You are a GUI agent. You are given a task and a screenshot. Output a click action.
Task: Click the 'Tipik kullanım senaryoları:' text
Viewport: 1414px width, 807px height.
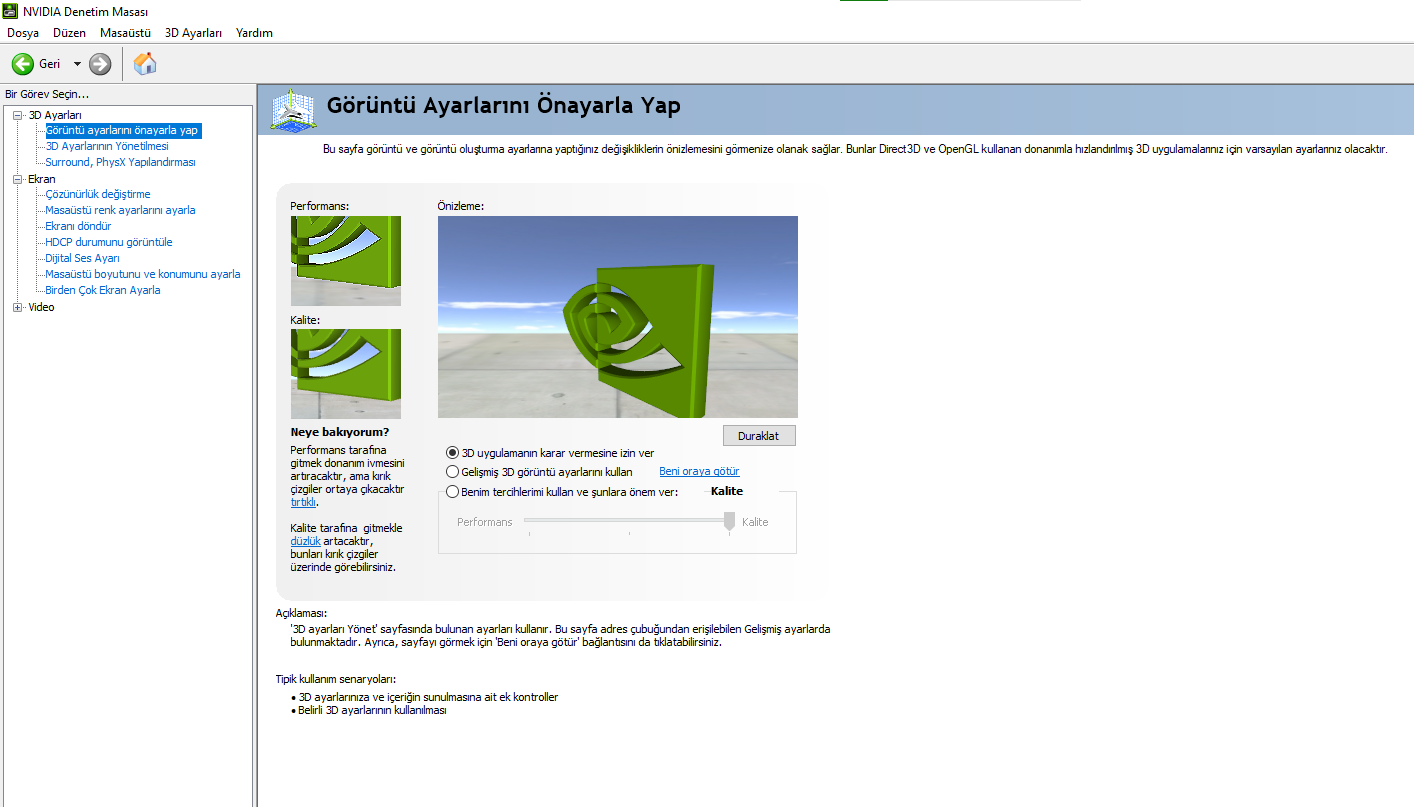tap(336, 679)
